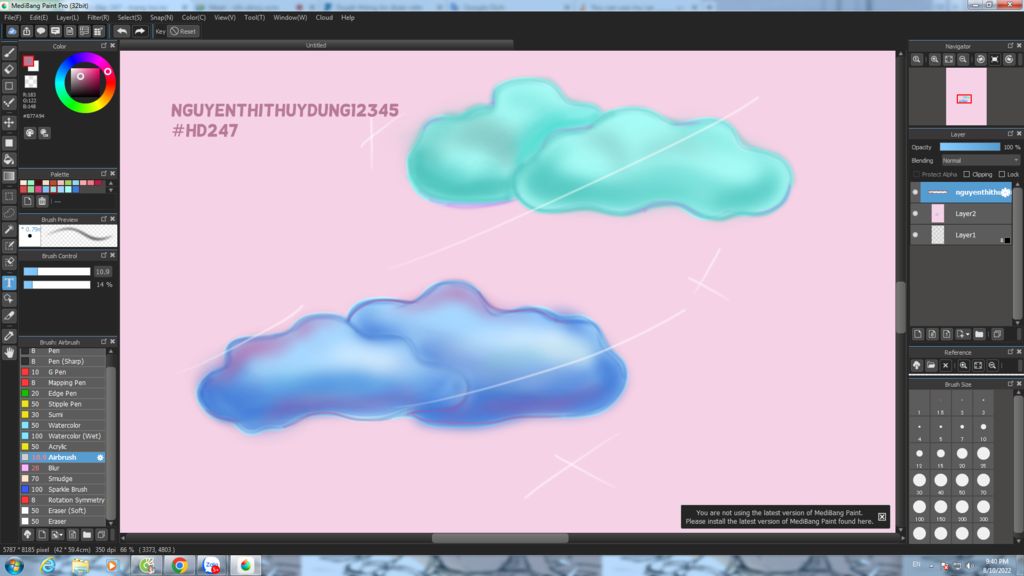Open the Filter menu
Viewport: 1024px width, 576px height.
pyautogui.click(x=98, y=18)
